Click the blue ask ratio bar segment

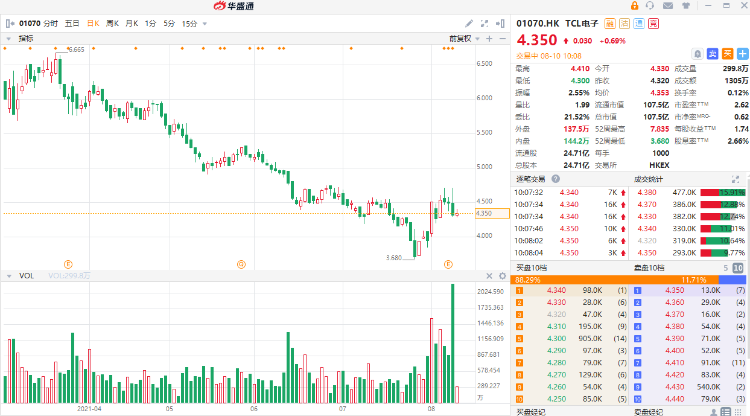click(x=732, y=280)
